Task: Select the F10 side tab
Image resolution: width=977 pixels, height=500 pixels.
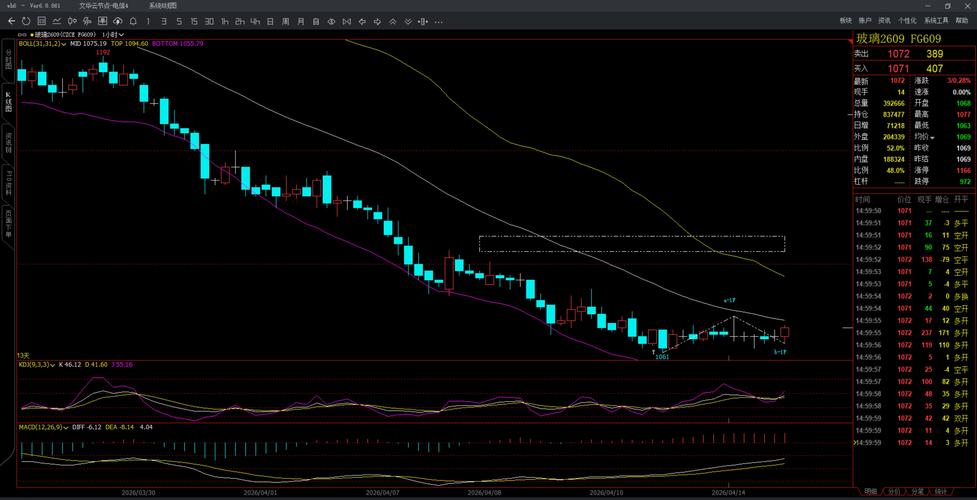Action: click(8, 183)
